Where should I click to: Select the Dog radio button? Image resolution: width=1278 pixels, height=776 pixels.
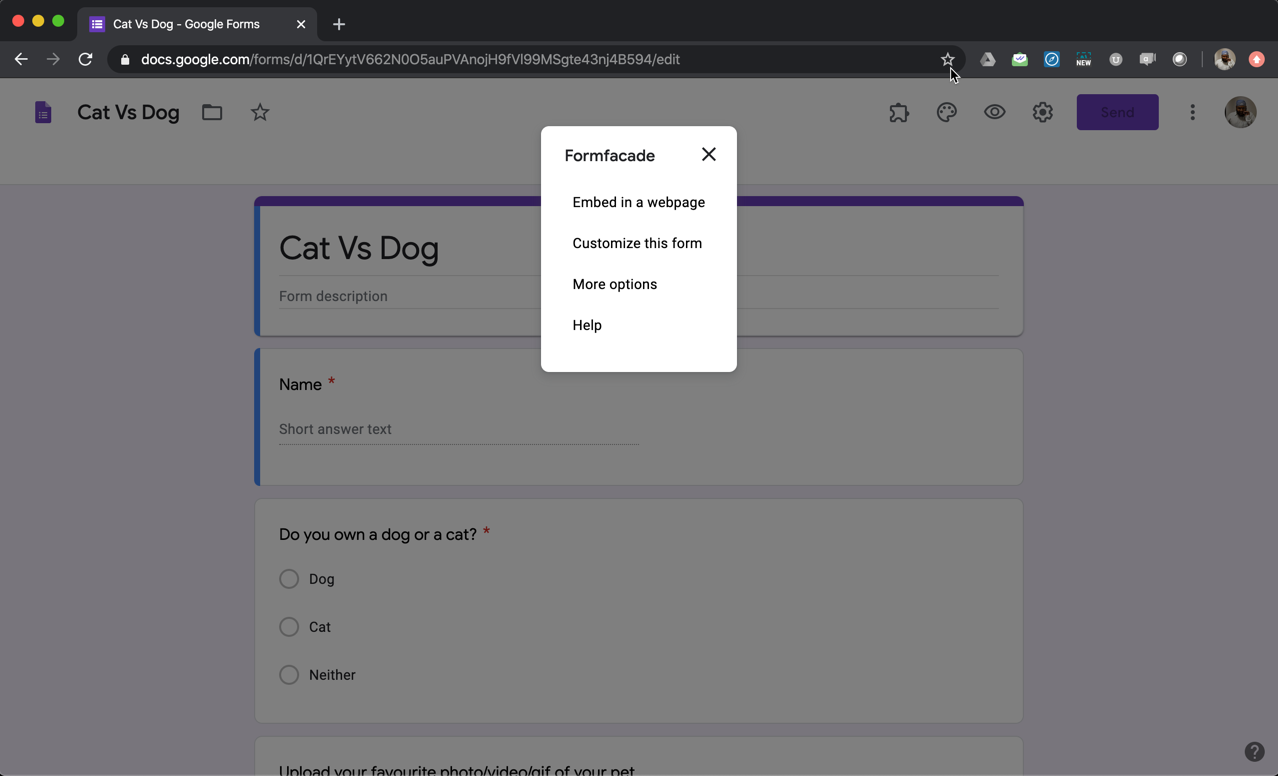point(288,578)
